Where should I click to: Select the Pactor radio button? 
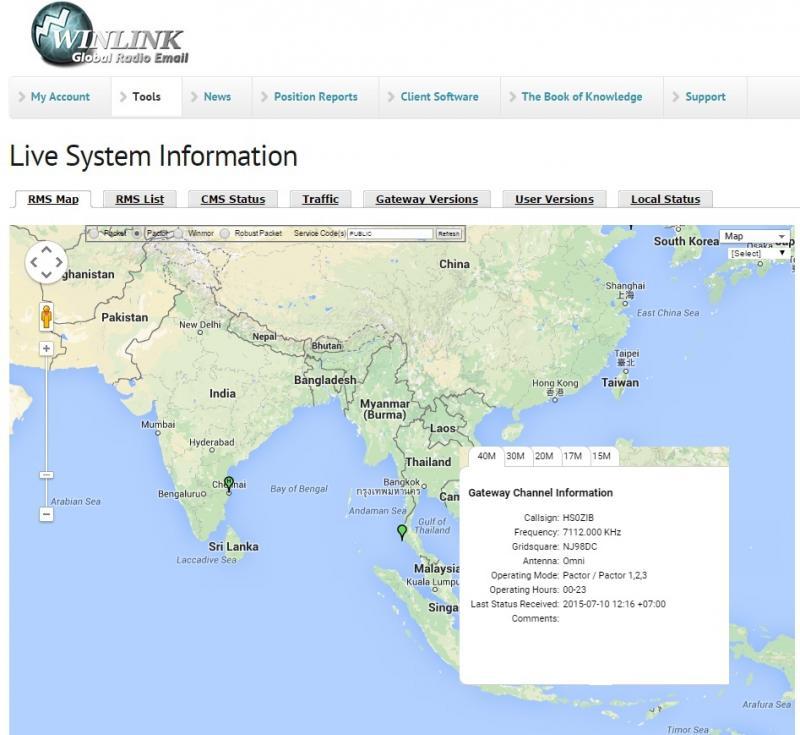tap(137, 234)
